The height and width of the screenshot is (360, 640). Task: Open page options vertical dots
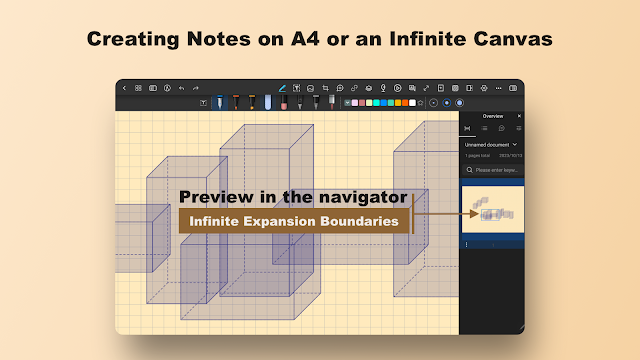[x=467, y=244]
